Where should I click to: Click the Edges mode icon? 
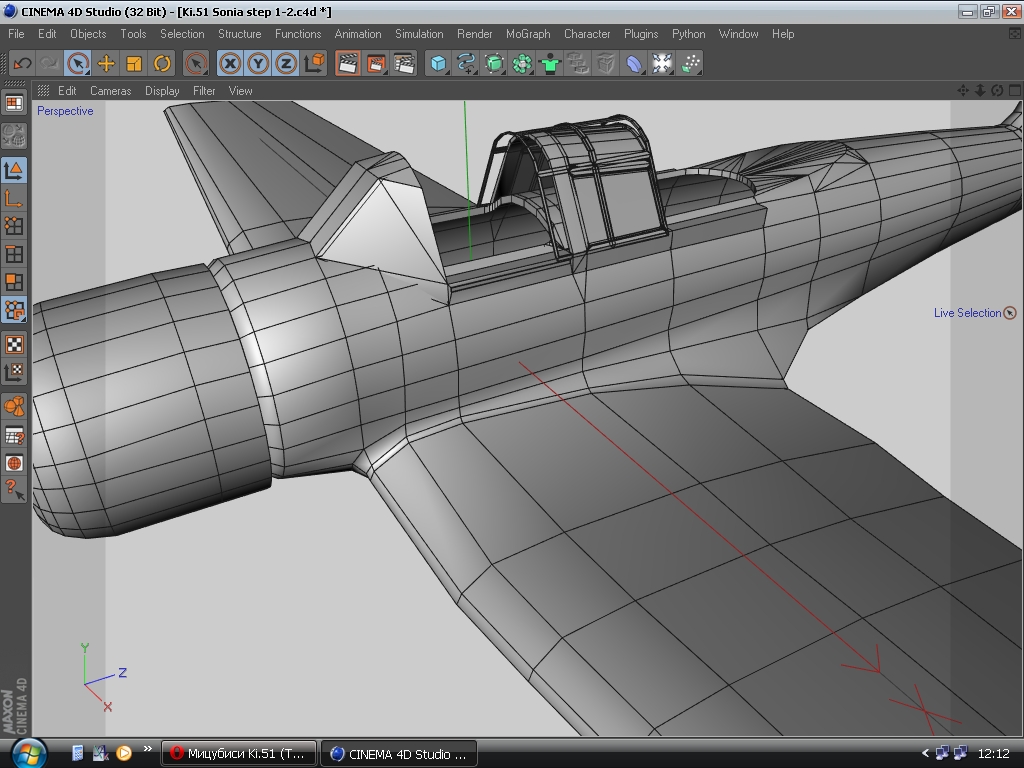coord(14,254)
